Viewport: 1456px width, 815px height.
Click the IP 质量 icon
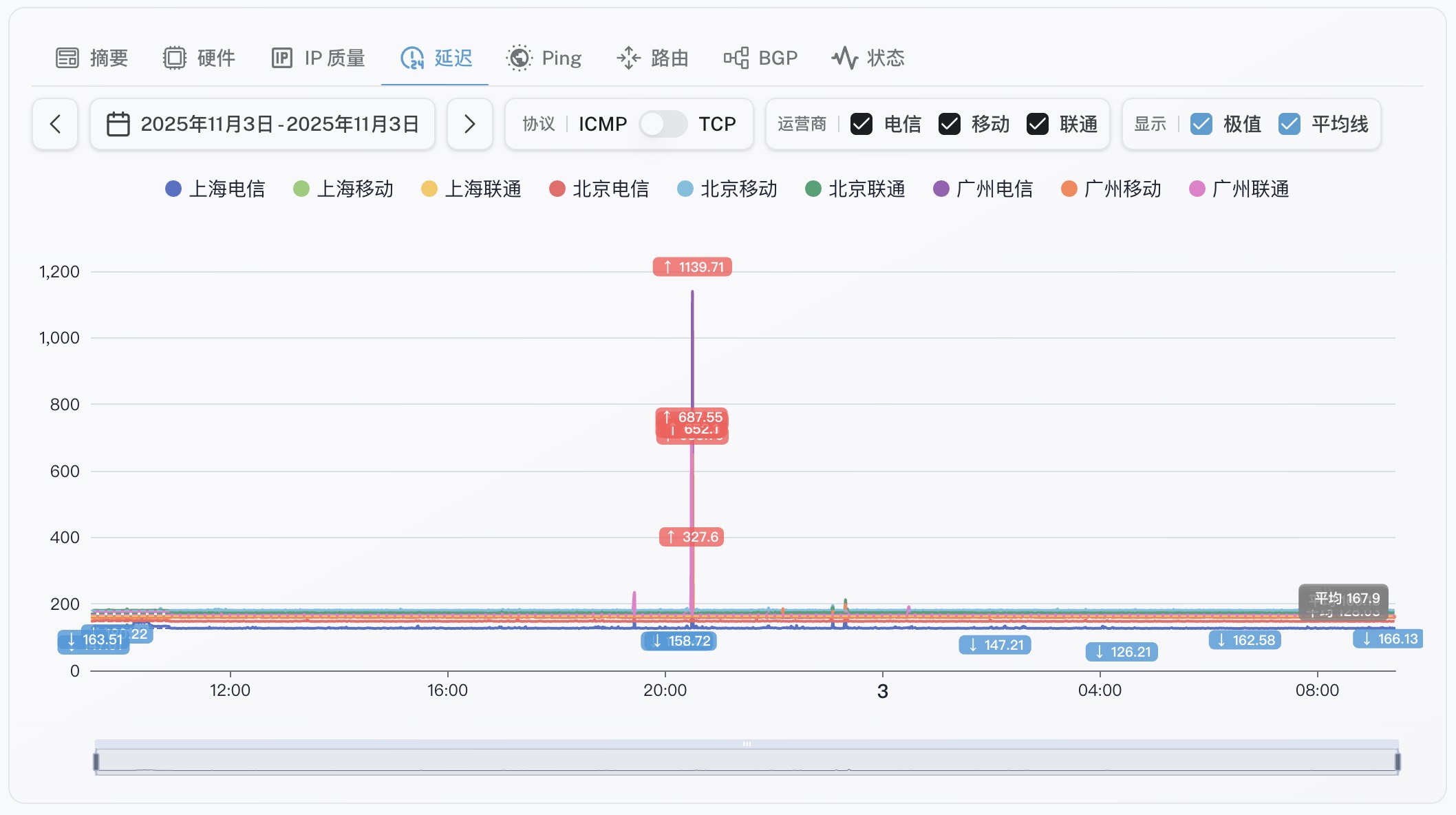[x=282, y=58]
